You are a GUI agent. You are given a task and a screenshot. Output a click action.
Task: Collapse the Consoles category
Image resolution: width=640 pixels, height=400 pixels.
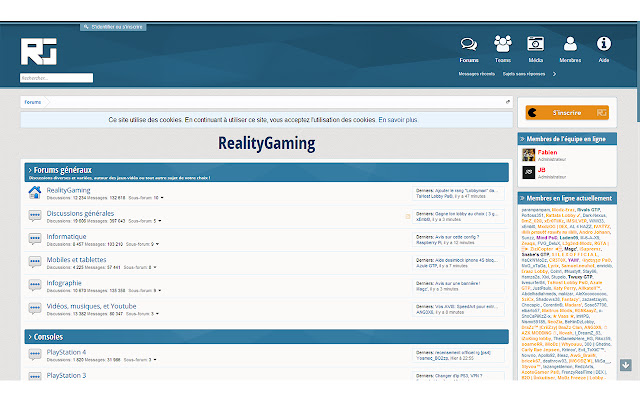[x=30, y=337]
